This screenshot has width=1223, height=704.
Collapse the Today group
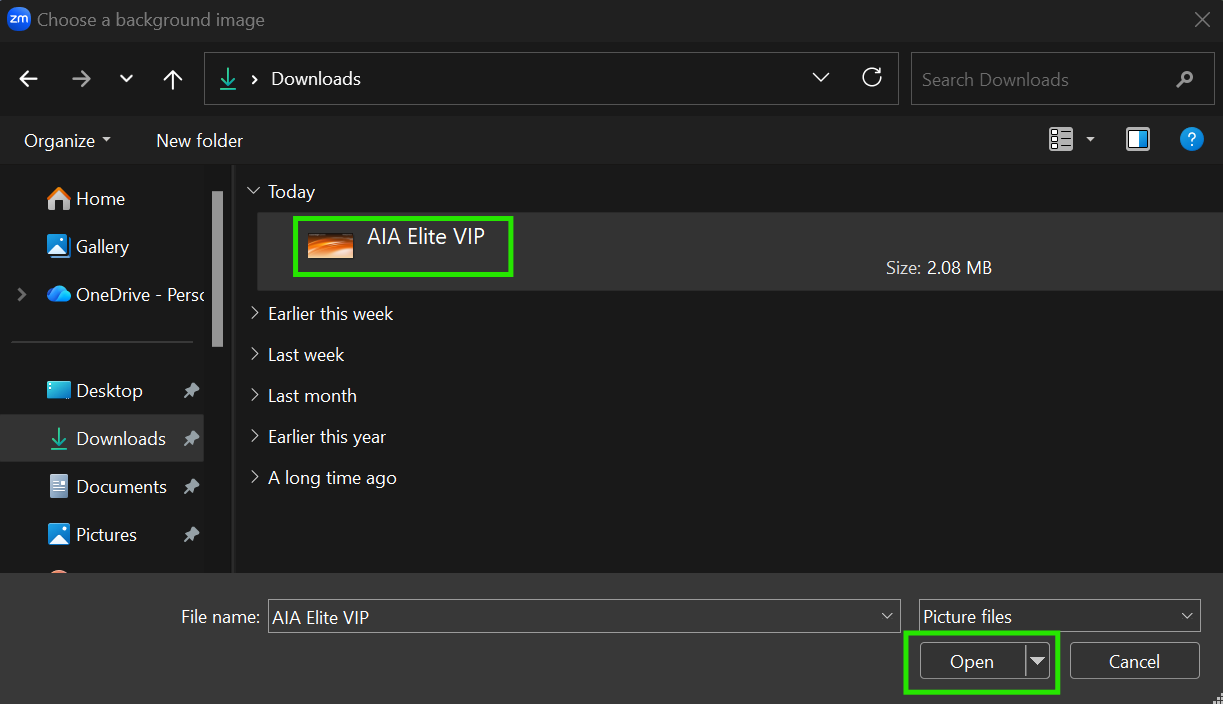[x=254, y=192]
